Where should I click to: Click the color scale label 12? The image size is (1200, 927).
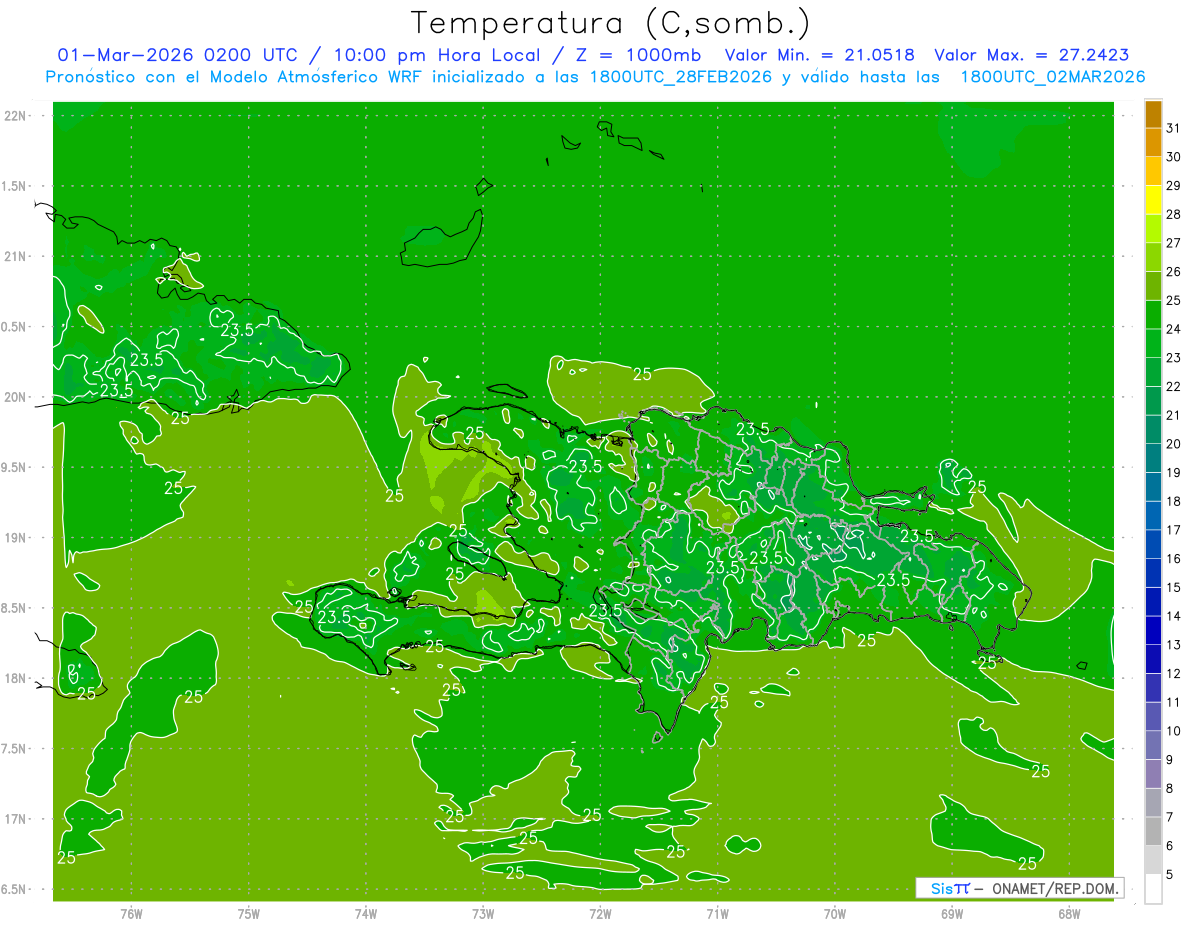[x=1173, y=674]
